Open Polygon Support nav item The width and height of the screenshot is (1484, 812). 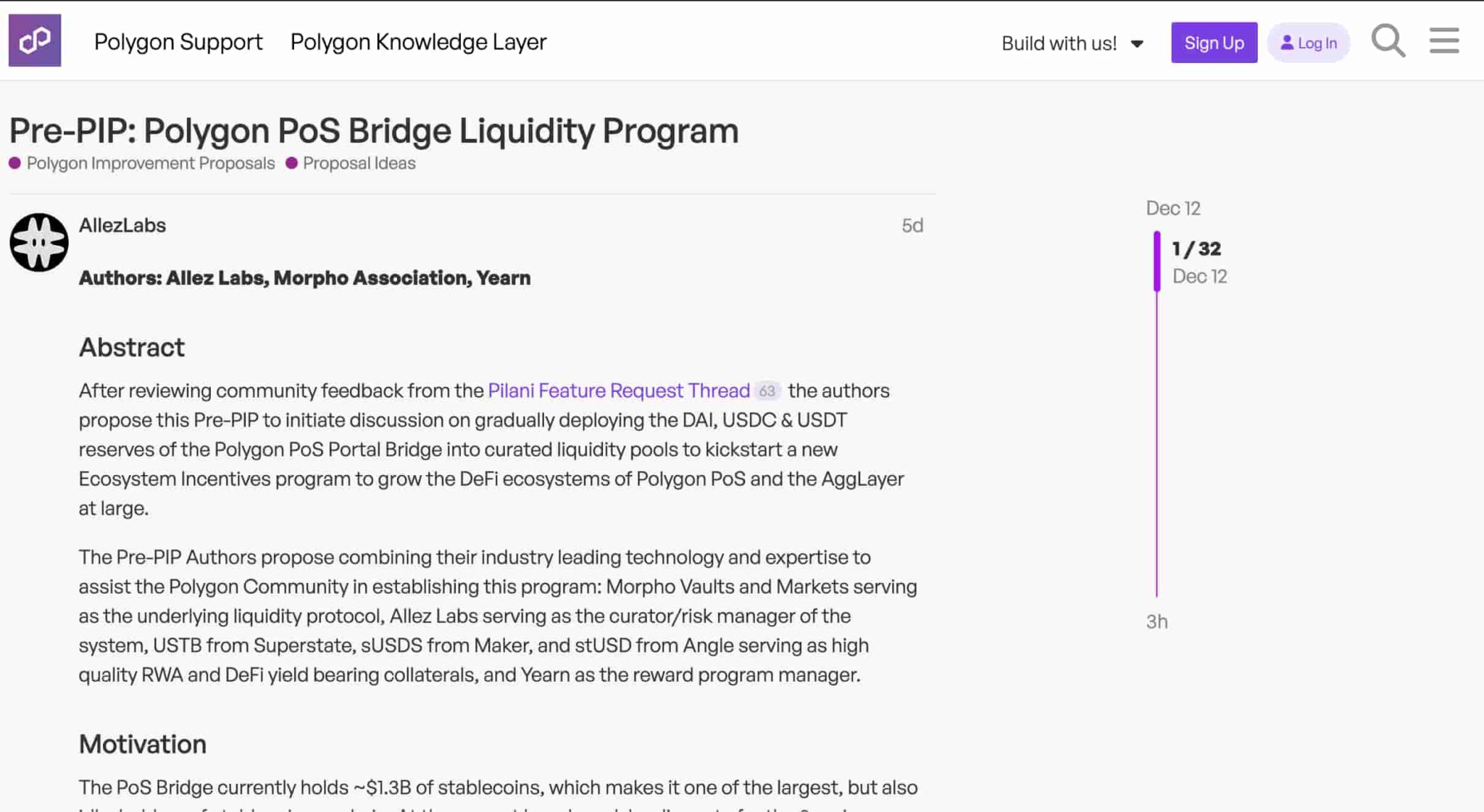point(178,42)
